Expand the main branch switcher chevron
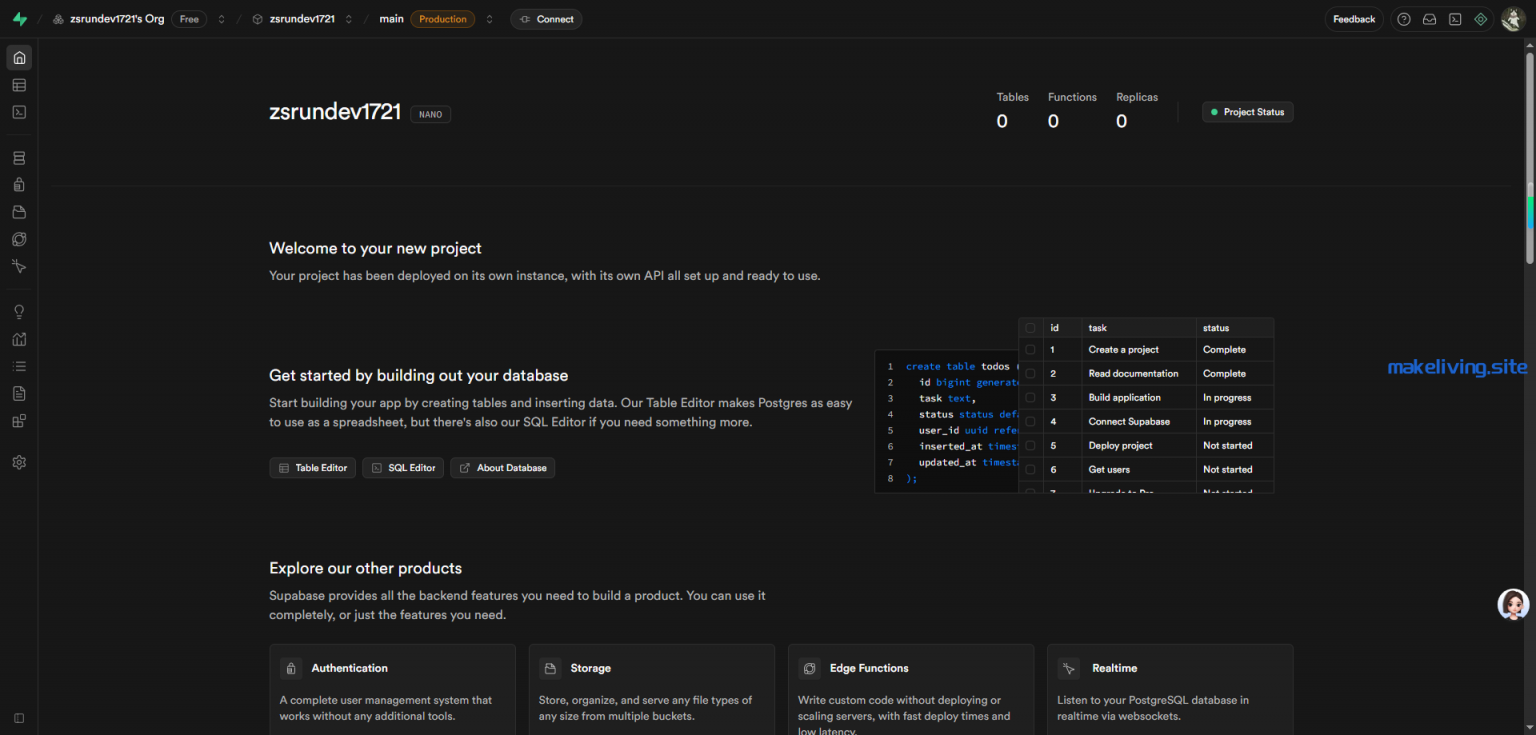The height and width of the screenshot is (735, 1536). click(x=490, y=19)
